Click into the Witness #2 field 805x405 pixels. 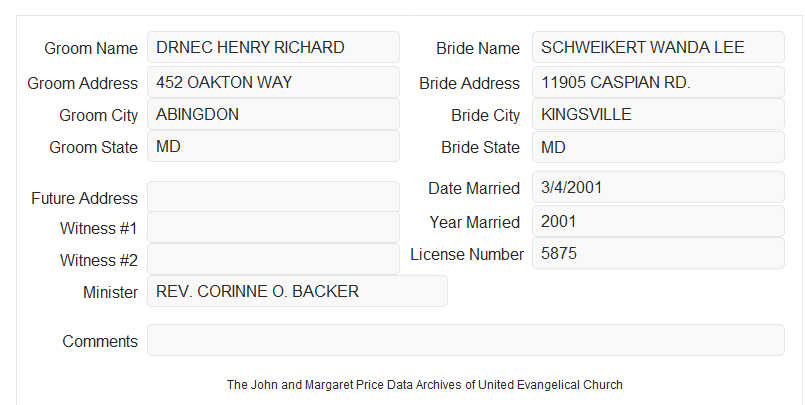(x=273, y=259)
